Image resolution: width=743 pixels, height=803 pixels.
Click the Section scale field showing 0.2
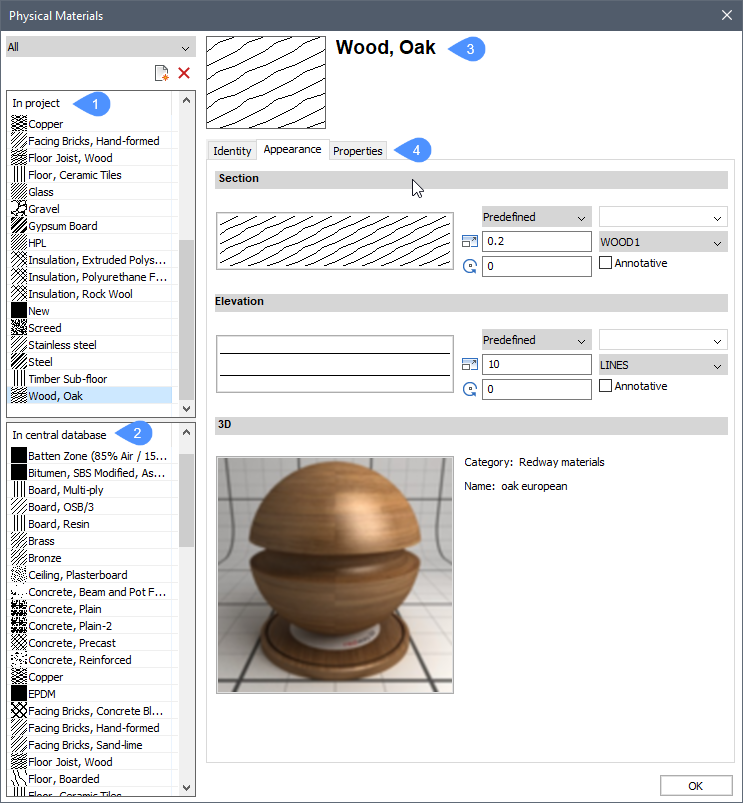pyautogui.click(x=536, y=242)
